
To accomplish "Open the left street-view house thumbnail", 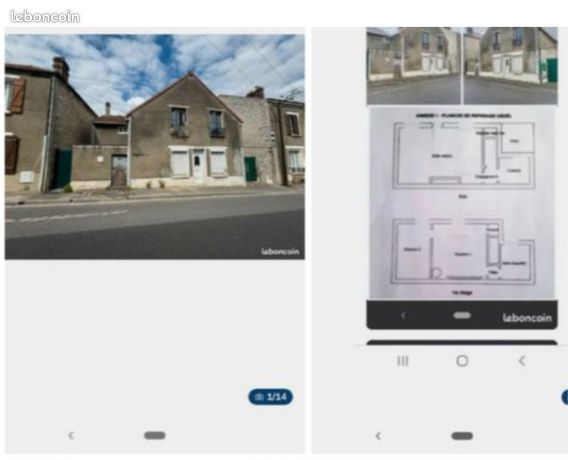I will (413, 66).
